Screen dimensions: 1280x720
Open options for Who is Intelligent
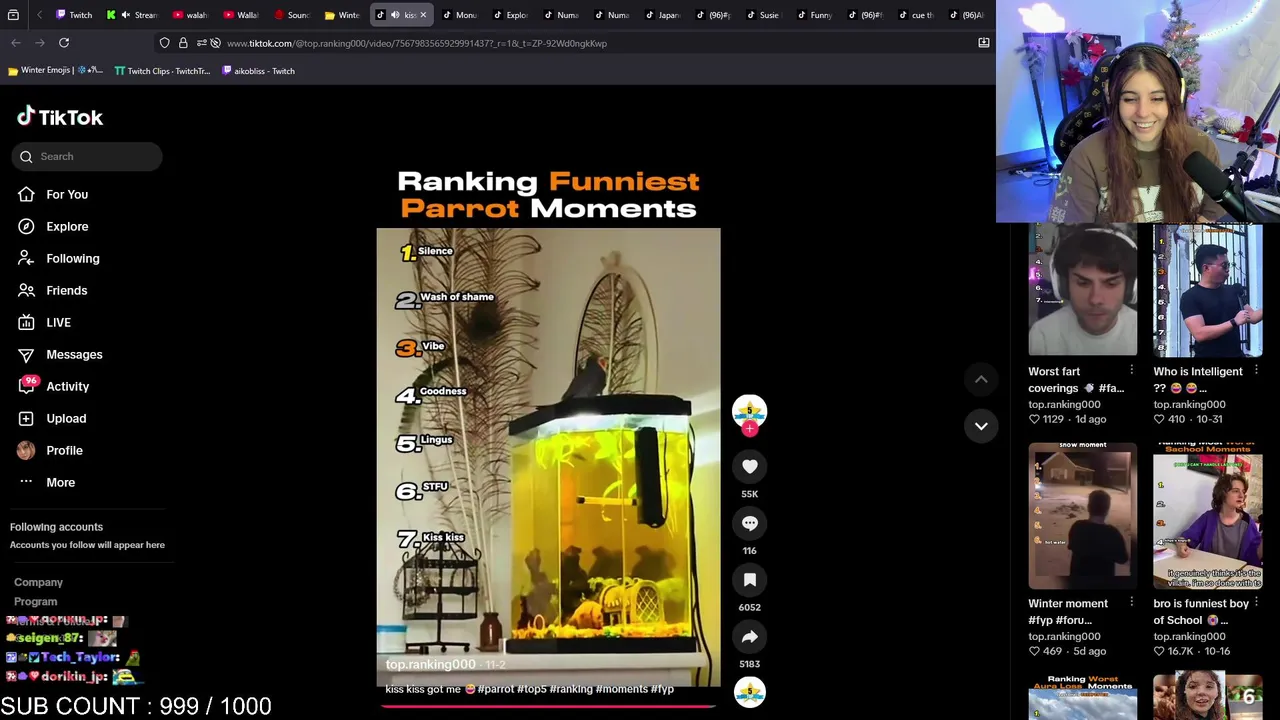tap(1256, 371)
